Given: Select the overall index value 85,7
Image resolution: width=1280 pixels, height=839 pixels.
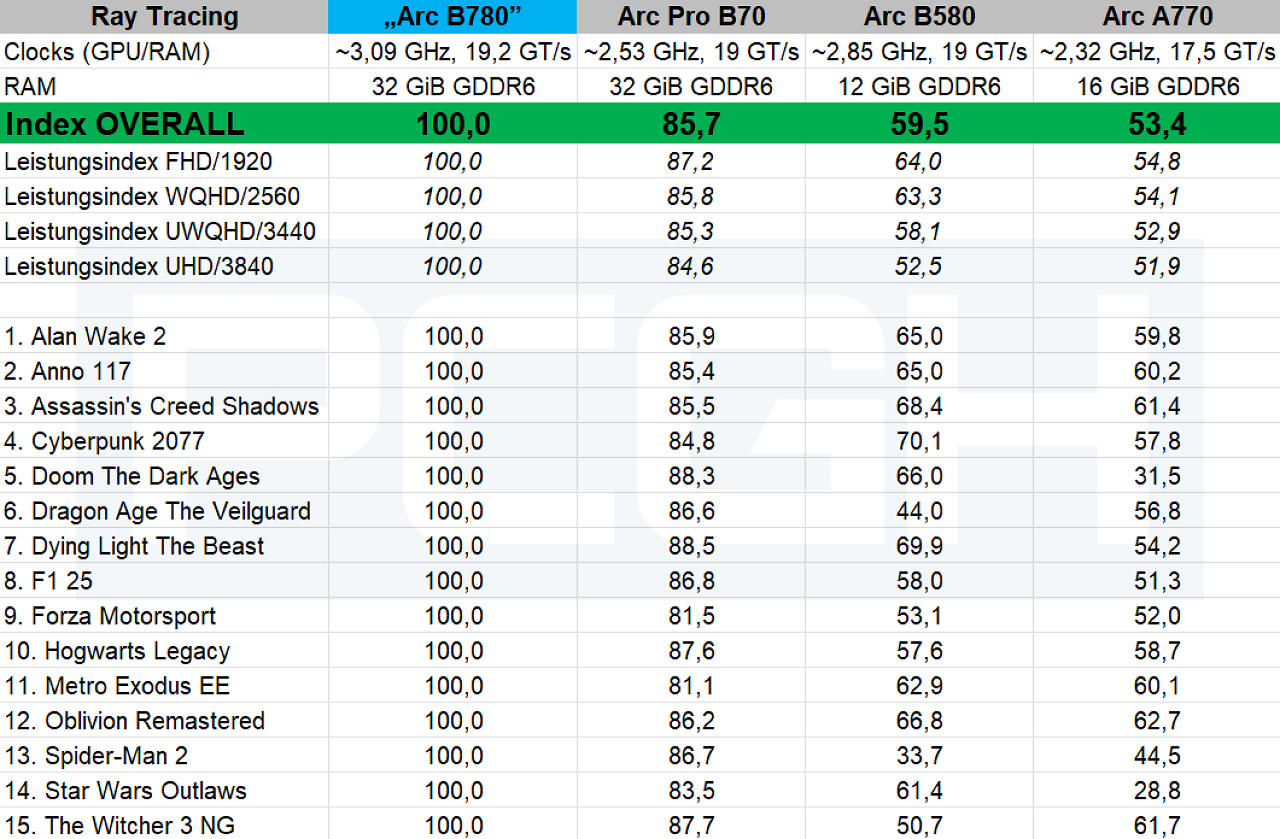Looking at the screenshot, I should 691,124.
